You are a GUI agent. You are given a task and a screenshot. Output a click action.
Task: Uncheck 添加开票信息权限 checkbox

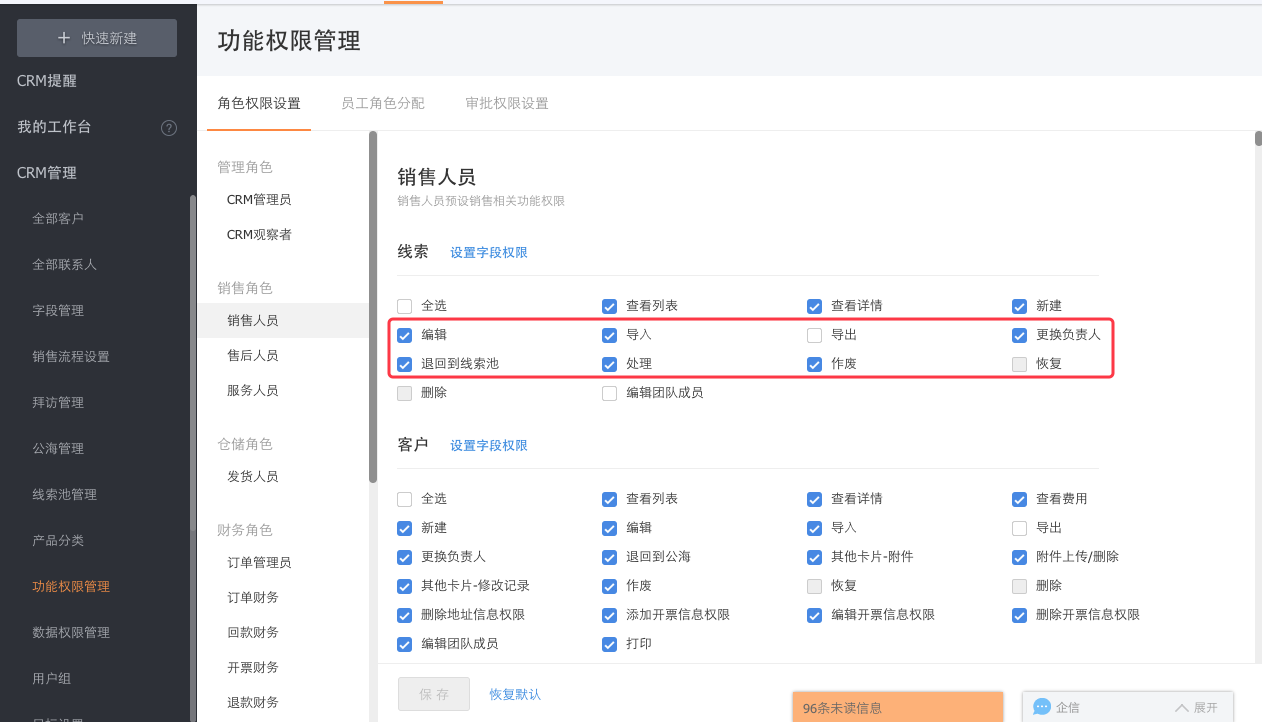(x=610, y=615)
